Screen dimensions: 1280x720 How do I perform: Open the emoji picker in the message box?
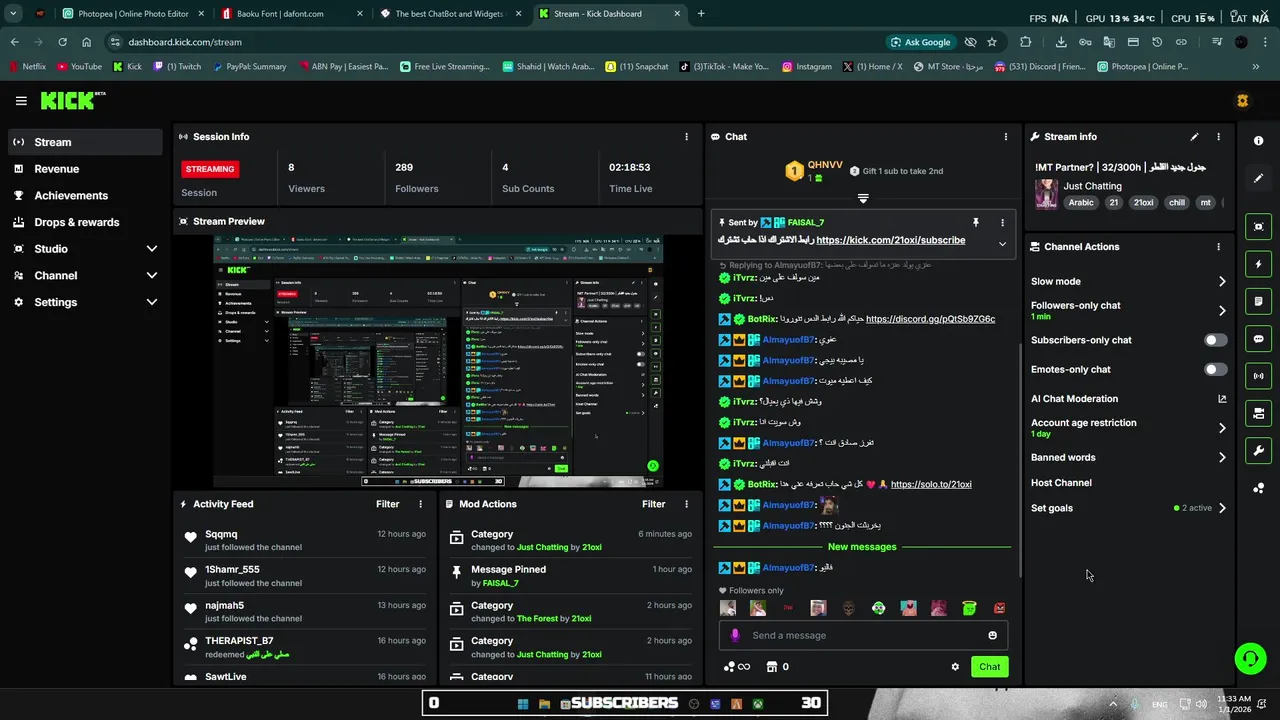coord(992,635)
